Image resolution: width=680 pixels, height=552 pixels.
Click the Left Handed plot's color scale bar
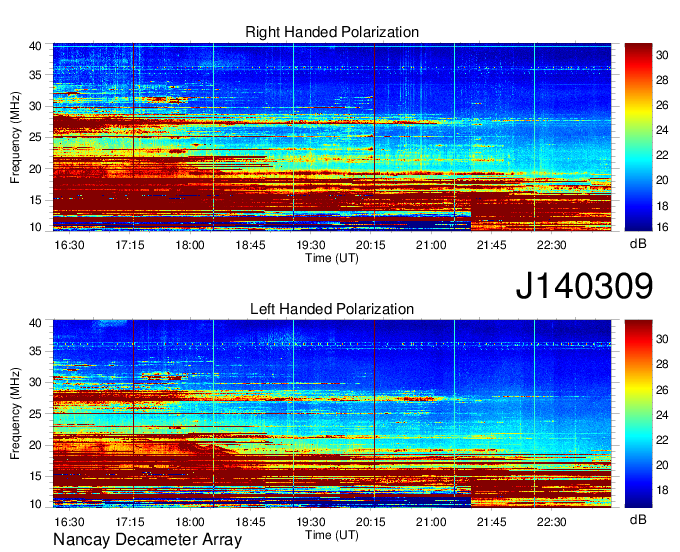pos(638,414)
